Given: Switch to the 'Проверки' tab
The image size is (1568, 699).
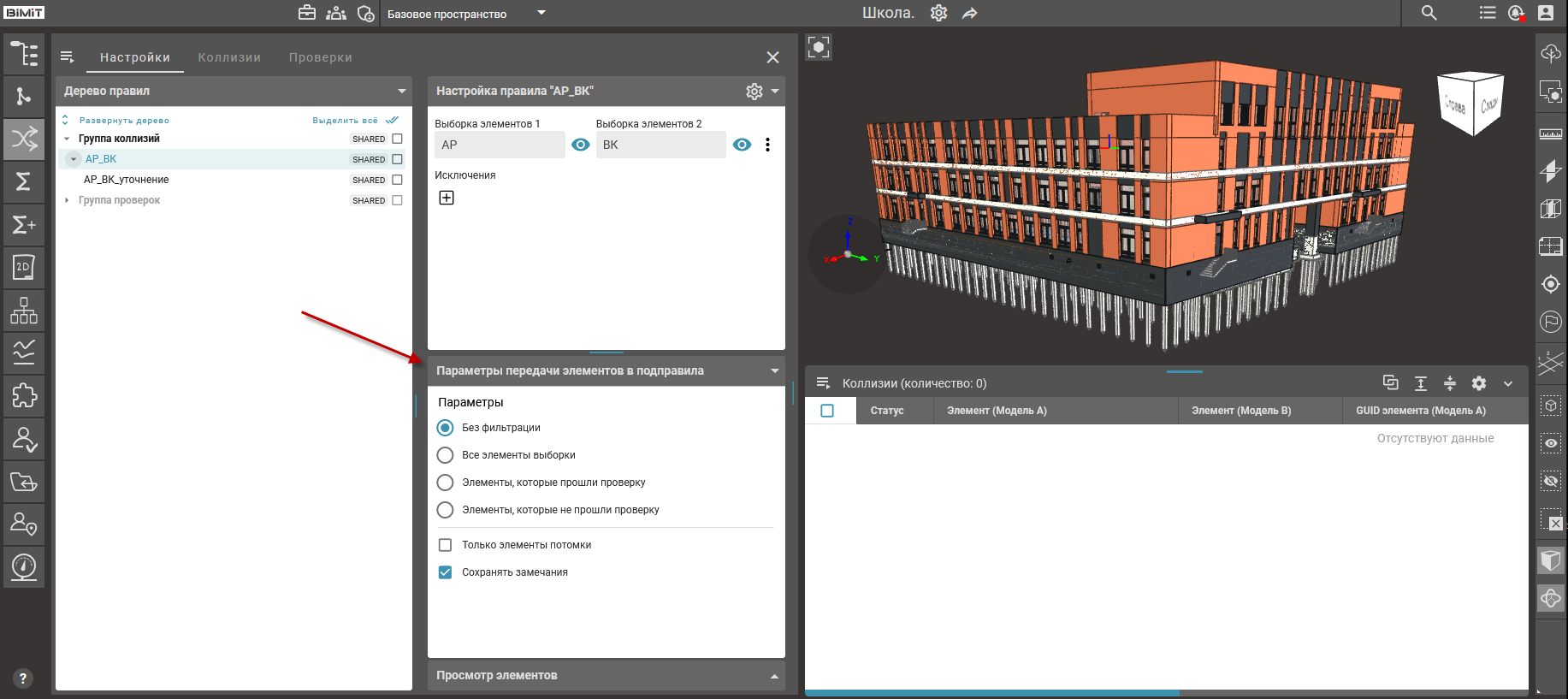Looking at the screenshot, I should [320, 57].
